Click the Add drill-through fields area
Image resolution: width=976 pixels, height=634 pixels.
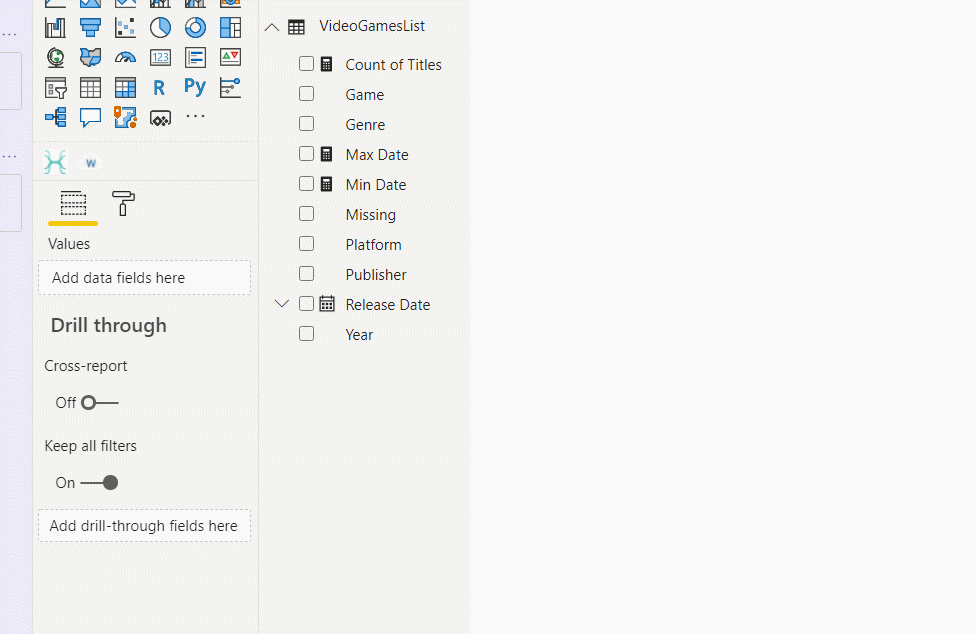click(x=143, y=525)
